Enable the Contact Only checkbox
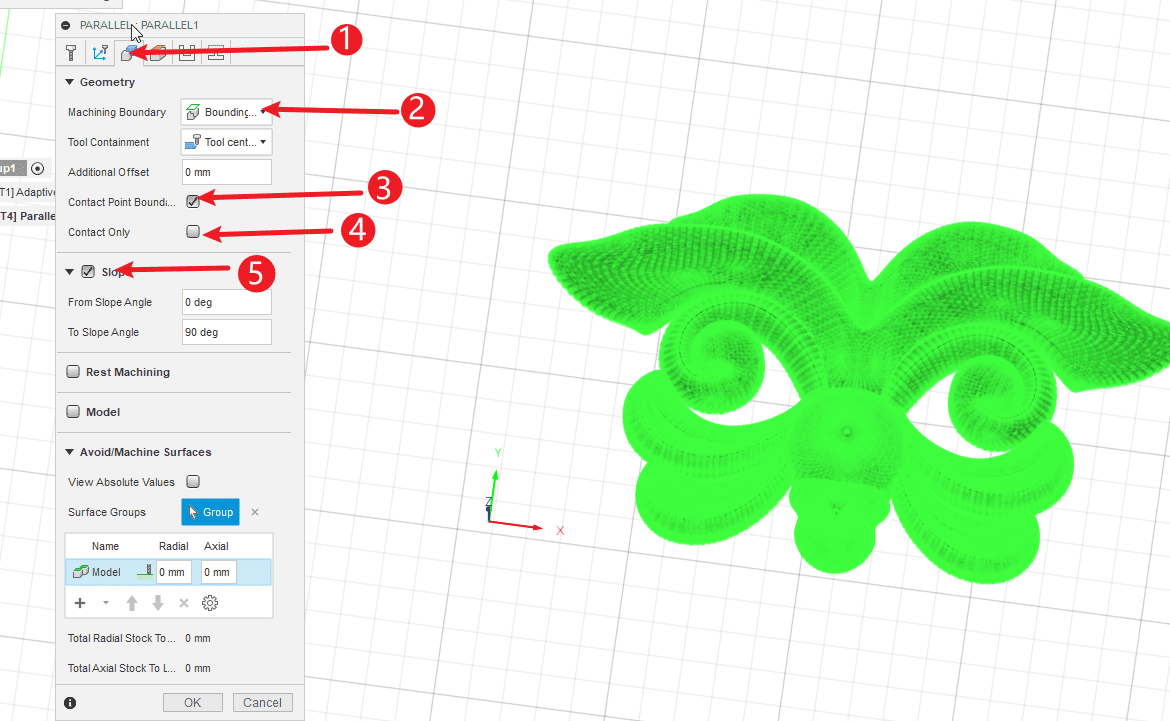Screen dimensions: 1170x721 [193, 232]
